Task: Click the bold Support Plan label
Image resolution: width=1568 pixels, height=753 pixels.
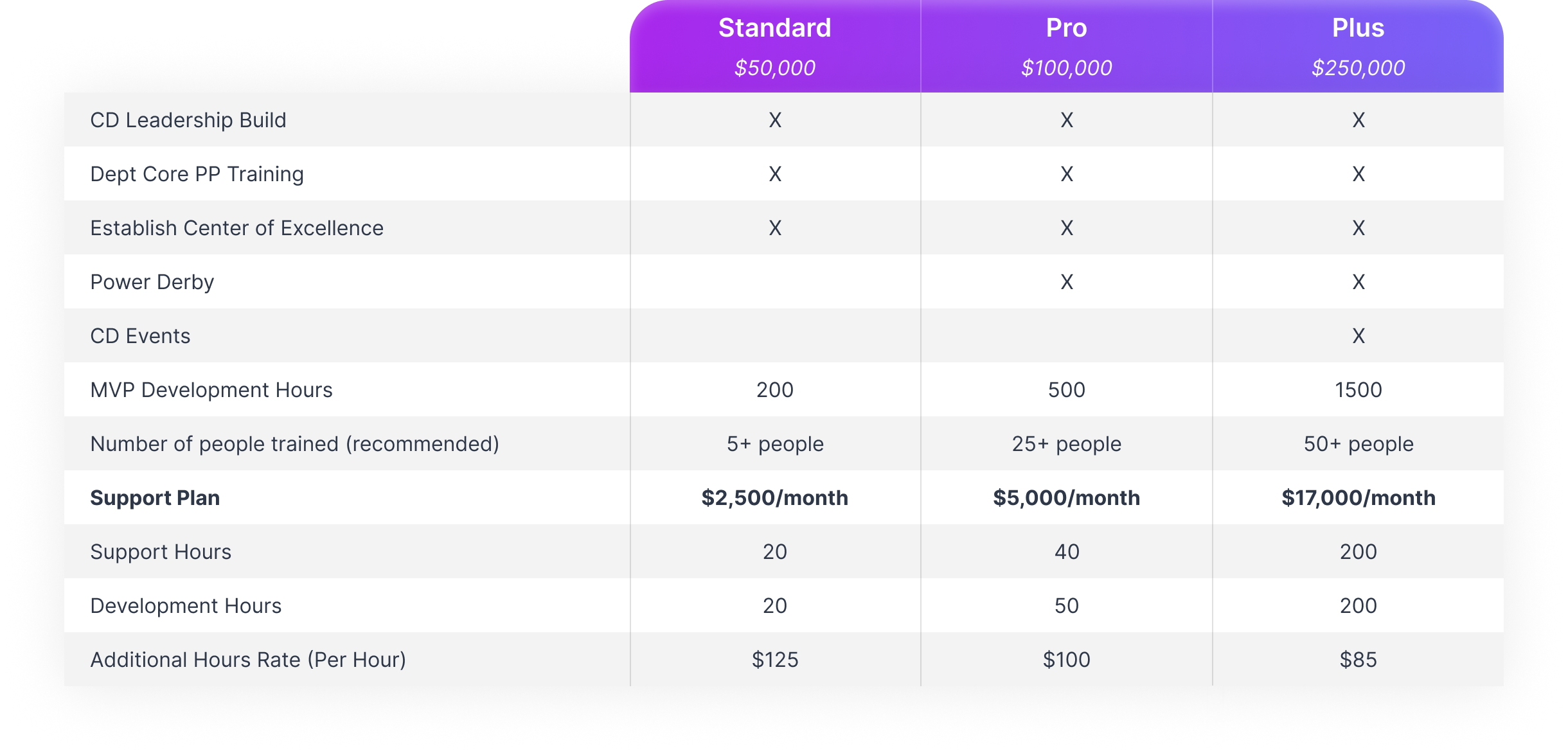Action: pyautogui.click(x=155, y=497)
